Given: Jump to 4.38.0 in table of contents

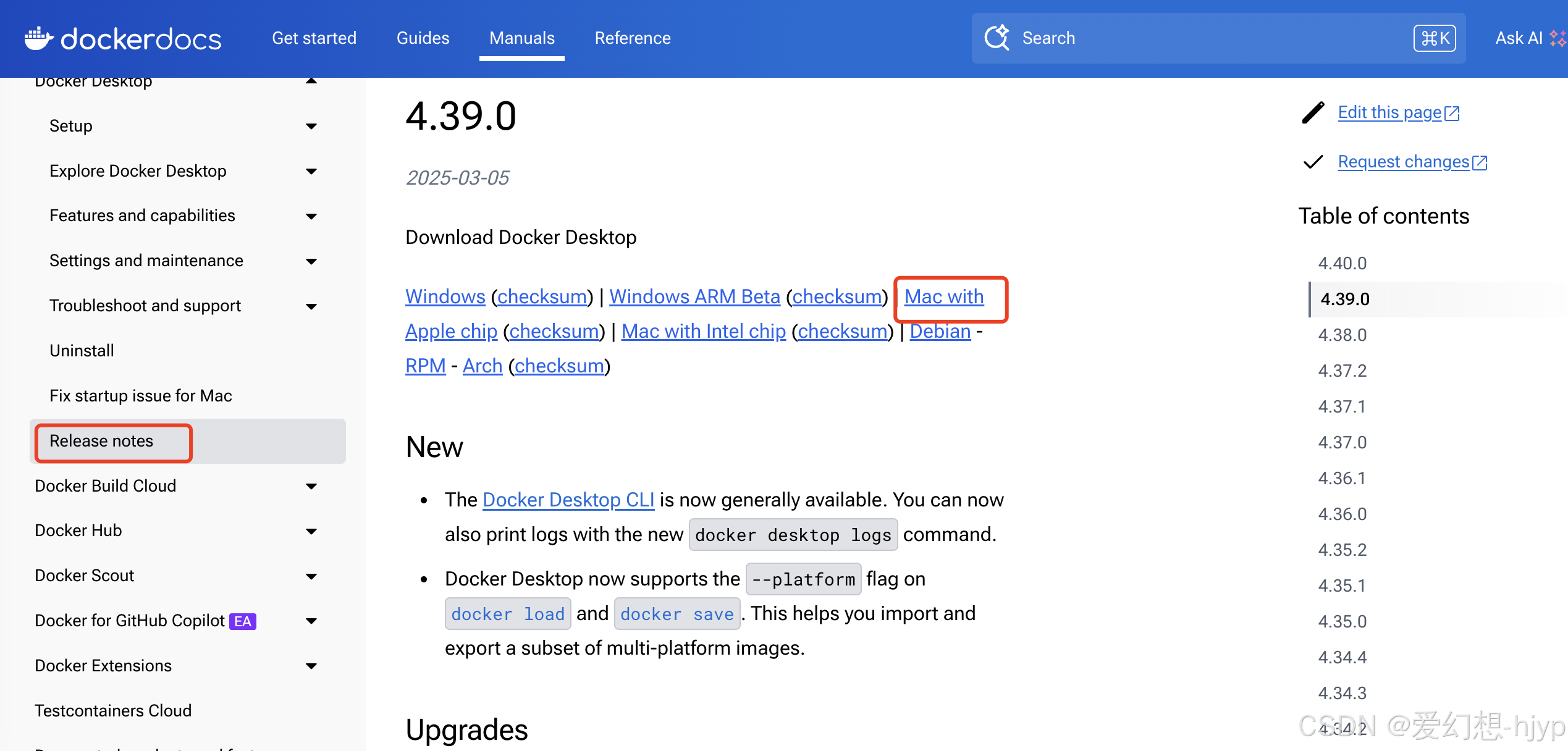Looking at the screenshot, I should (1342, 335).
